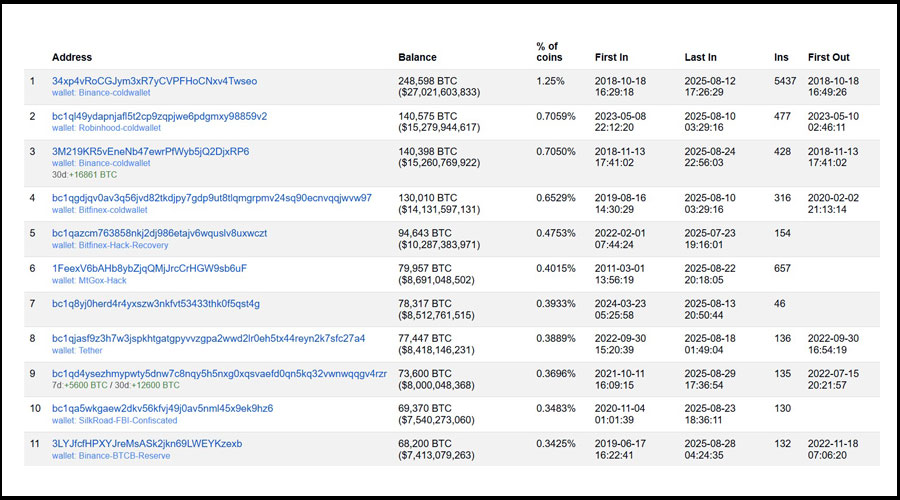Select the Bitfinex-Hack-Recovery wallet link

tap(122, 245)
